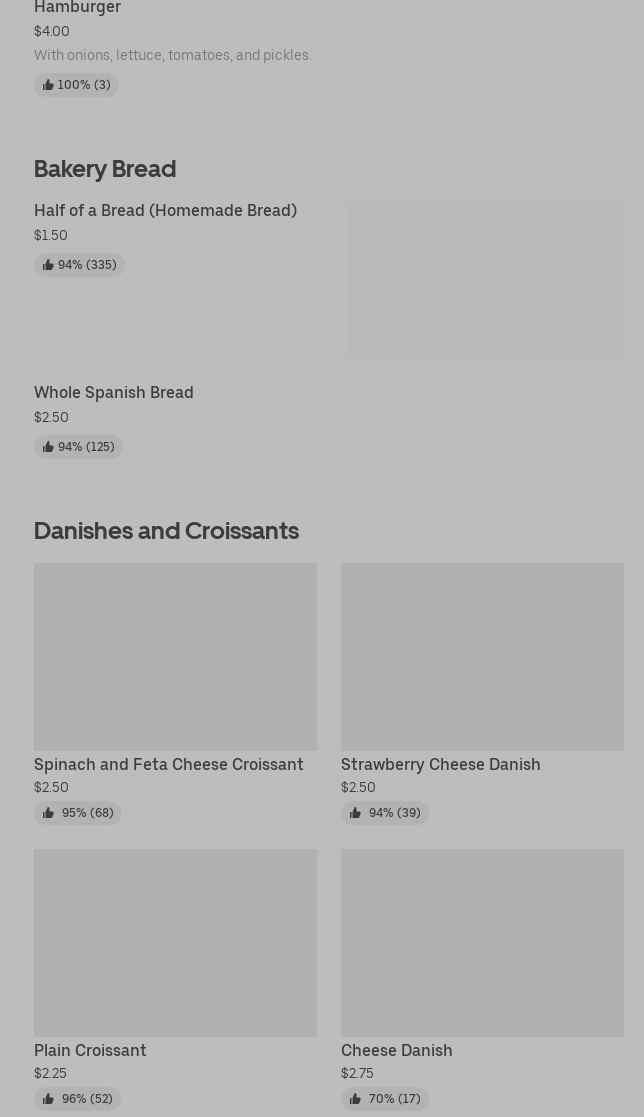
Task: Click thumbs-up icon for Strawberry Cheese Danish
Action: coord(355,813)
